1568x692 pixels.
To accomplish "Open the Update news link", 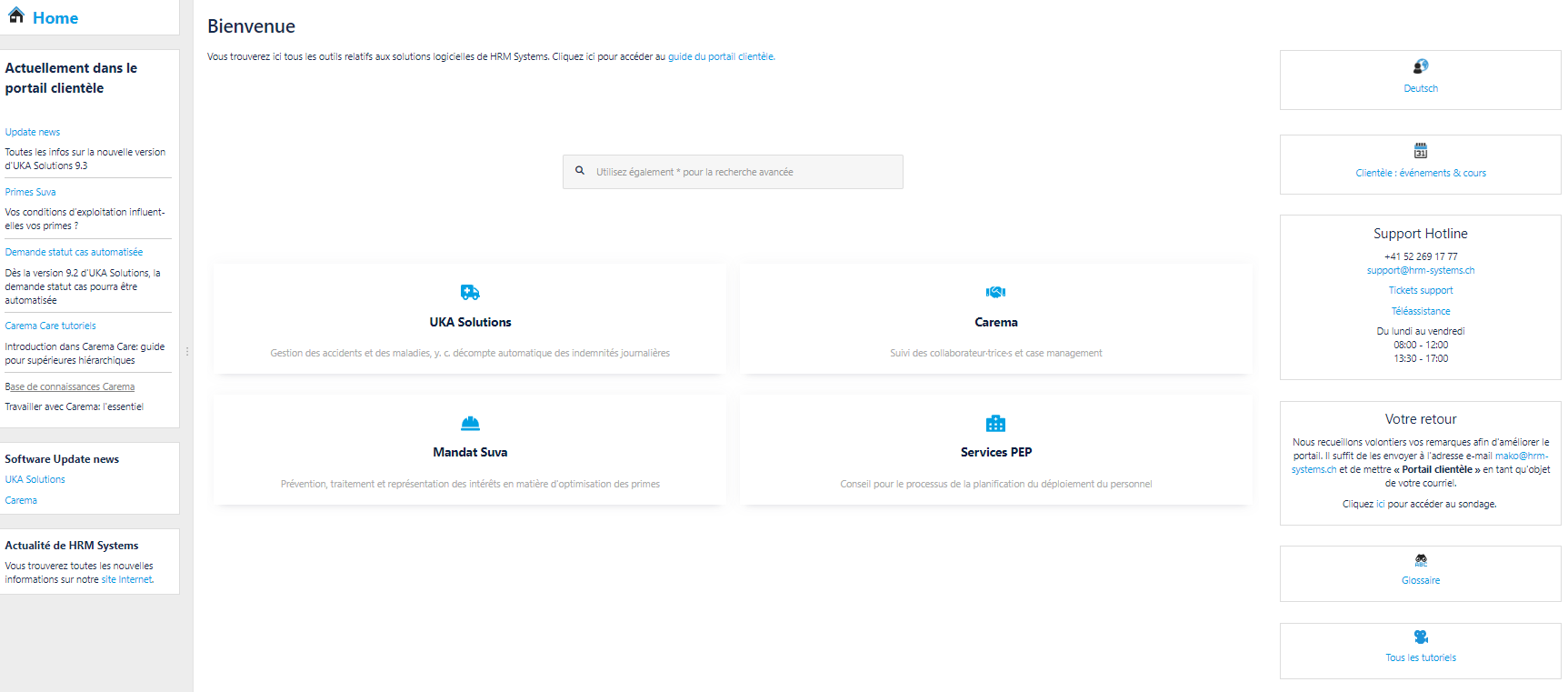I will 33,132.
